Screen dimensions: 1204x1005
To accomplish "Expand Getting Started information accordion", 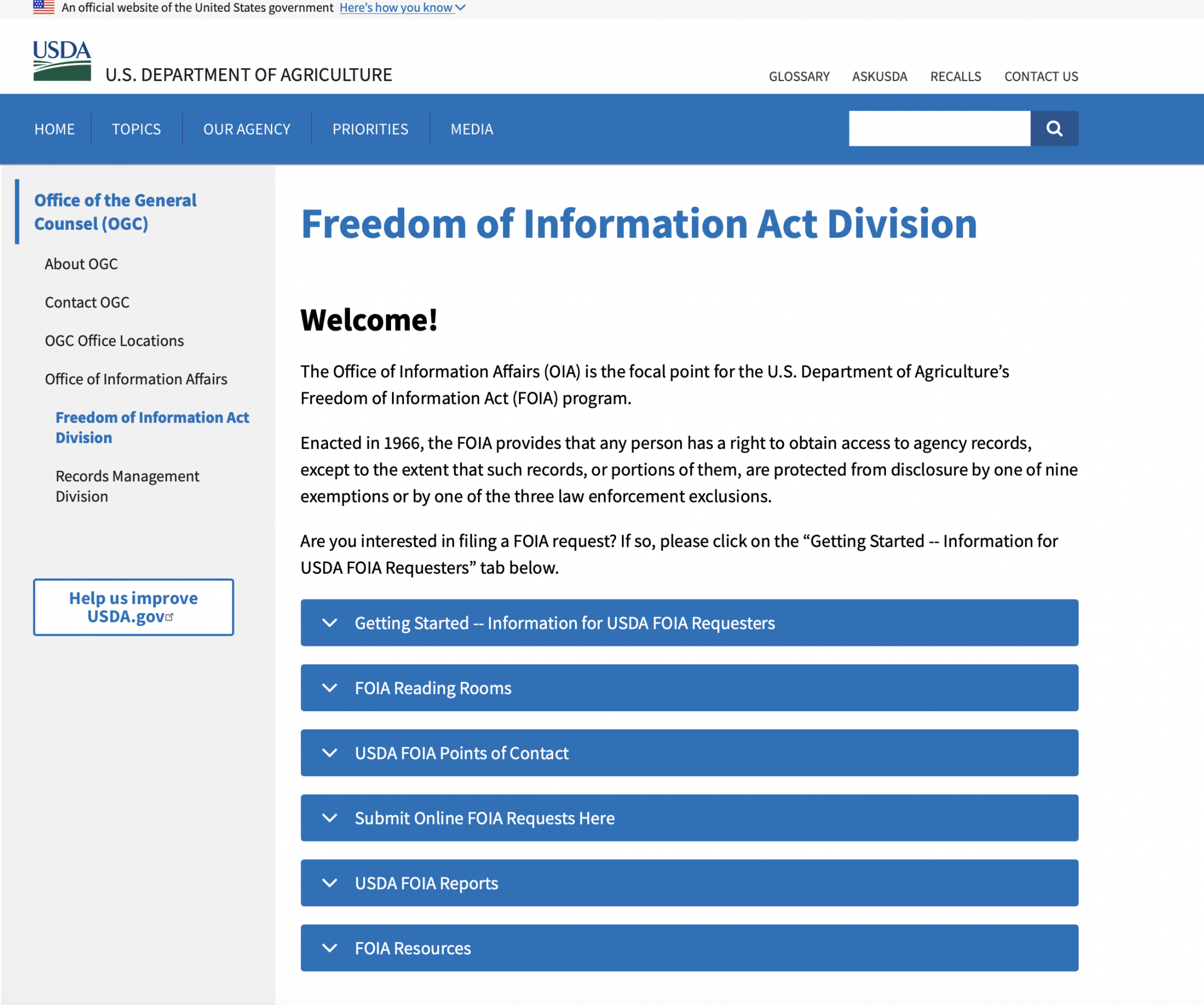I will [x=689, y=622].
